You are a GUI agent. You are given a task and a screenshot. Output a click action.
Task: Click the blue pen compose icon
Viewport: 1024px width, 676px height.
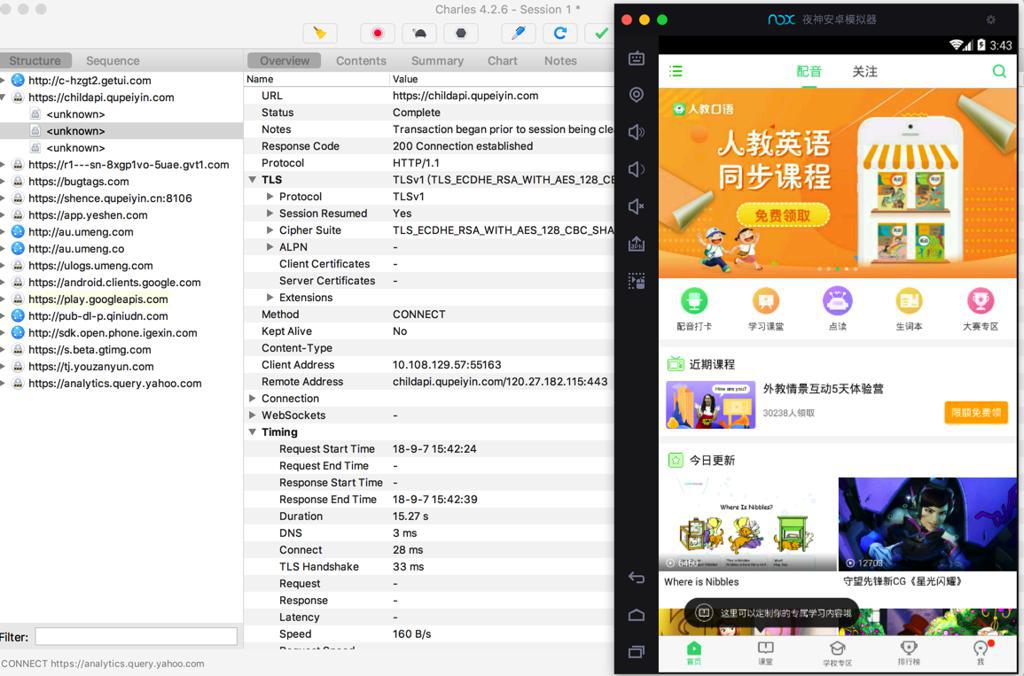coord(519,33)
